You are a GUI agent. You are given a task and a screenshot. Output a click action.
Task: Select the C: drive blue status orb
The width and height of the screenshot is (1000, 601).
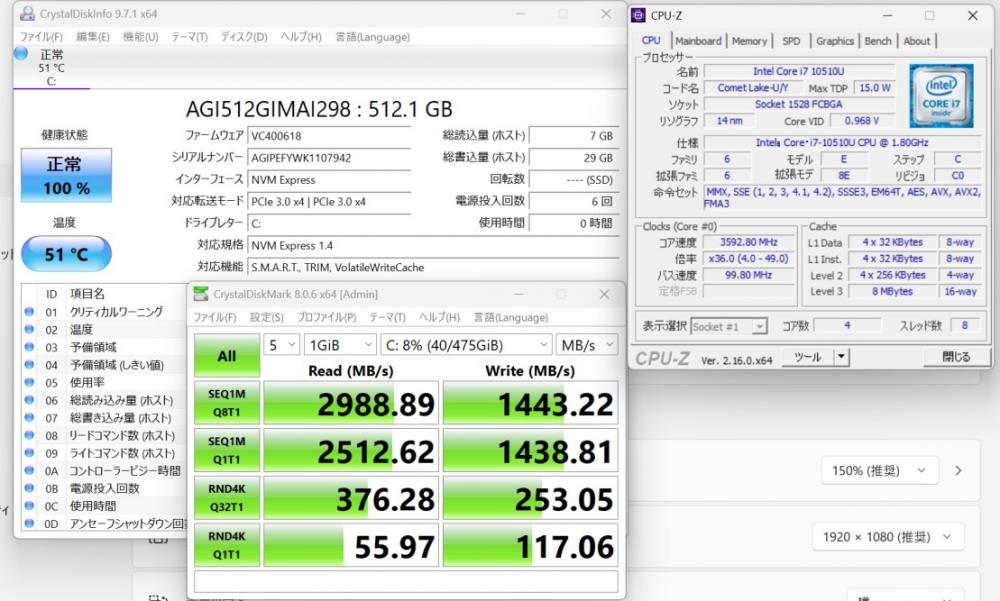(21, 54)
